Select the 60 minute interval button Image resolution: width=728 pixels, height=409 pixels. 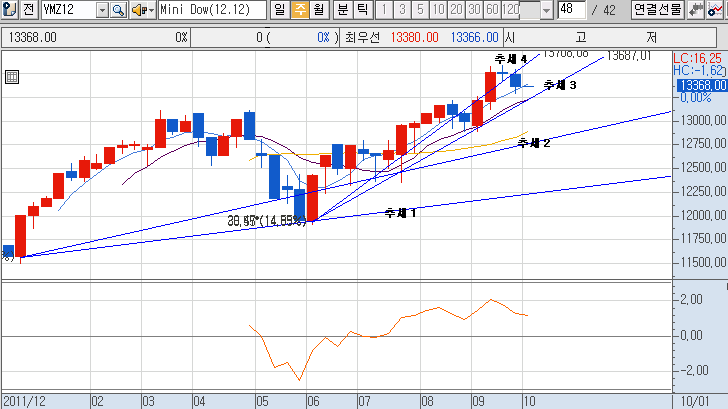pos(492,10)
